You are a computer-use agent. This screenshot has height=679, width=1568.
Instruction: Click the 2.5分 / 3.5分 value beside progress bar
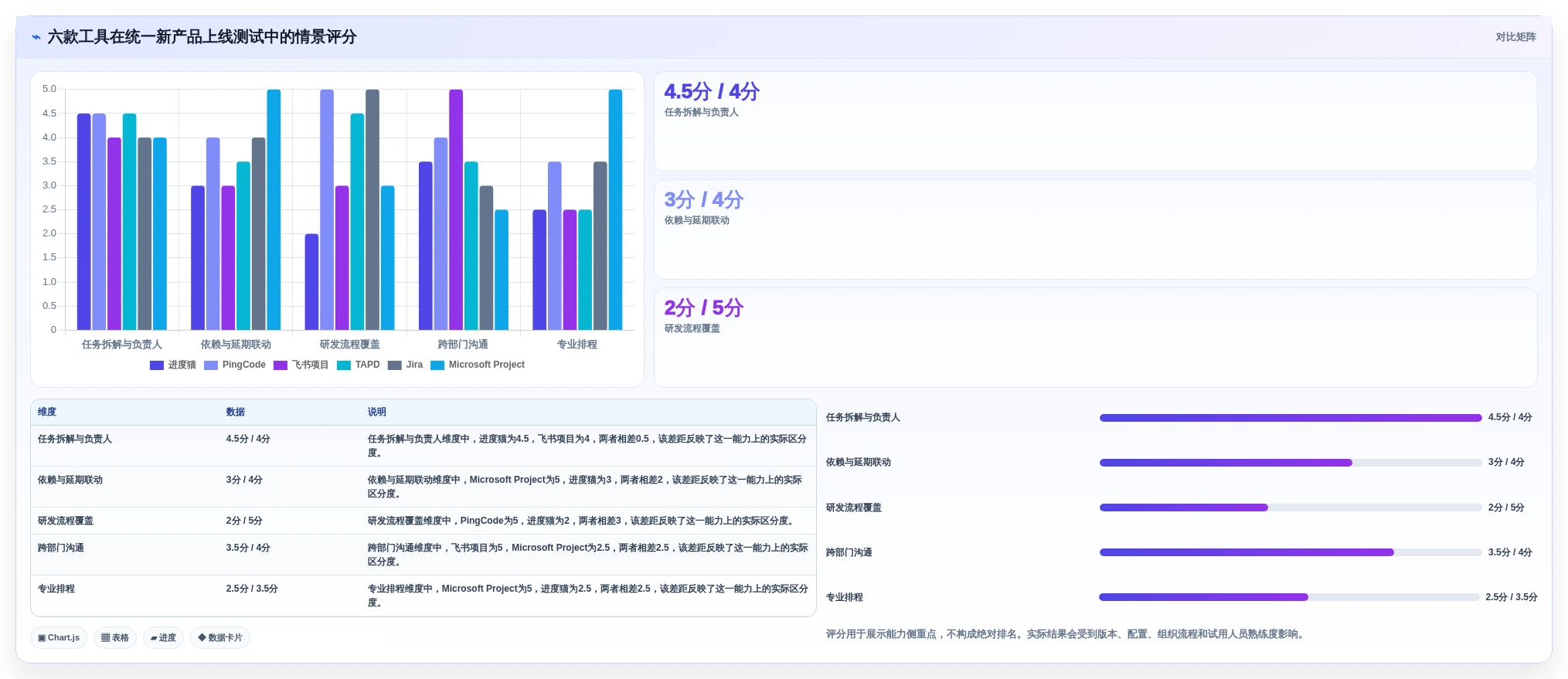[x=1512, y=597]
